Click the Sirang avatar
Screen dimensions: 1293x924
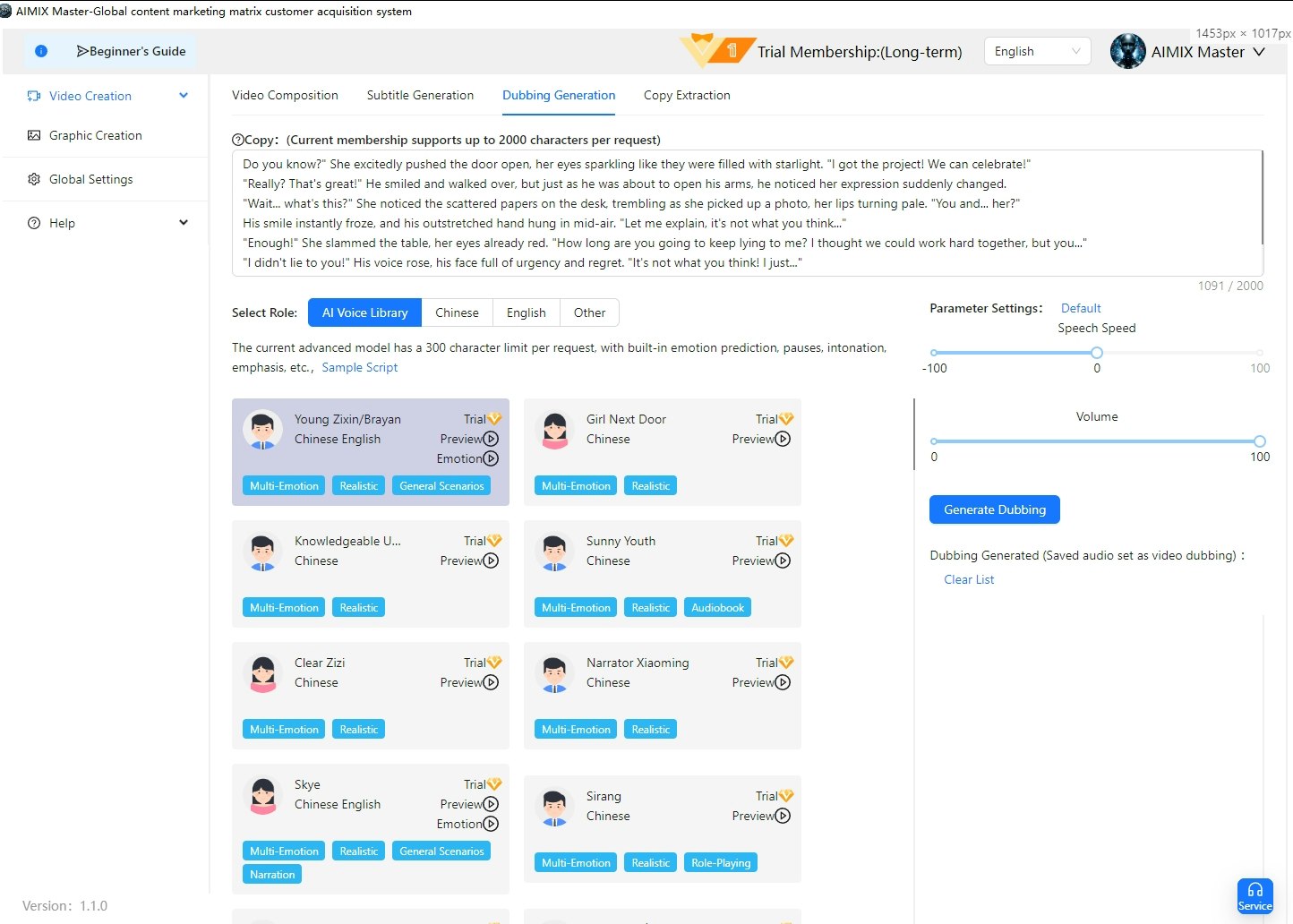pos(554,807)
